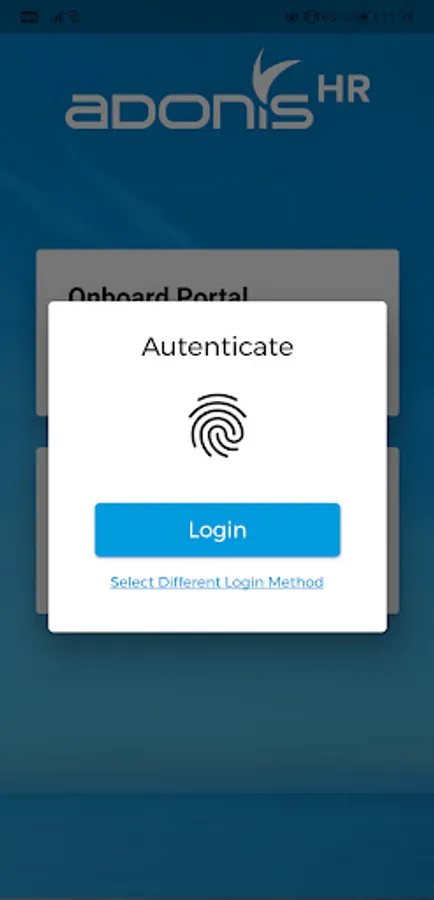Tap the battery indicator in status bar
This screenshot has height=900, width=434.
pos(362,17)
